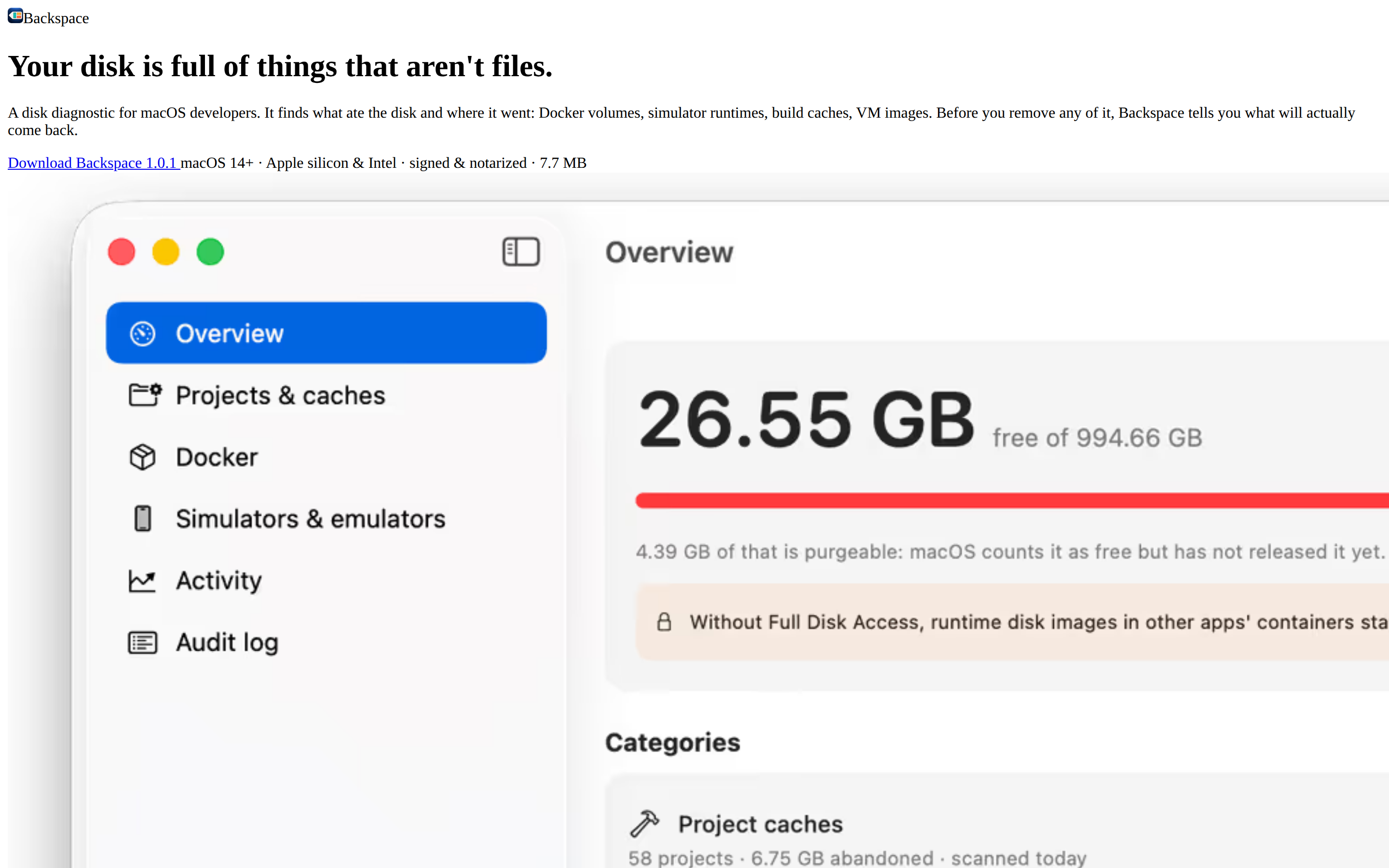Click the Overview page title

tap(669, 252)
